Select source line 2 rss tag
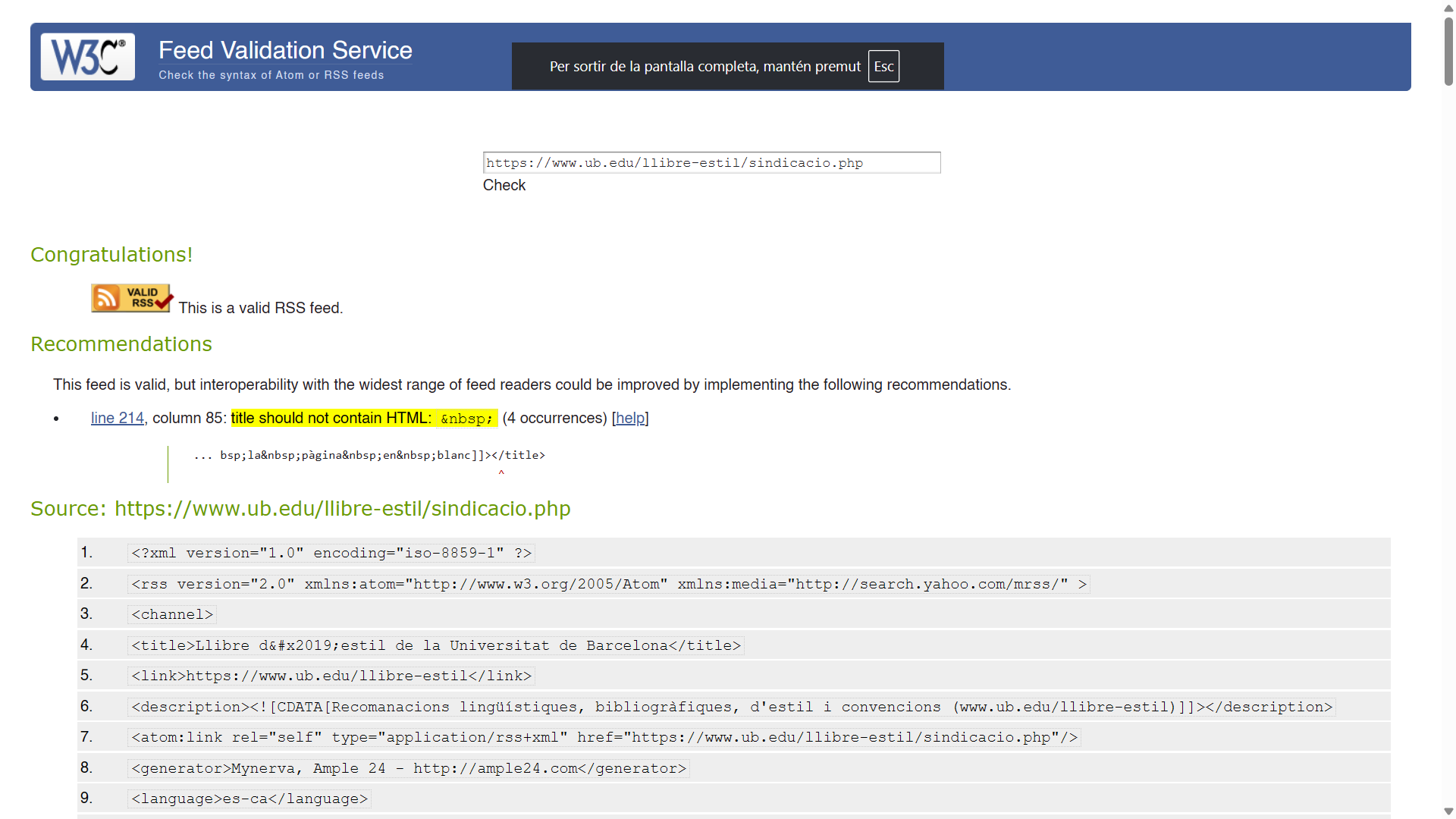Screen dimensions: 1456x819 click(x=608, y=584)
